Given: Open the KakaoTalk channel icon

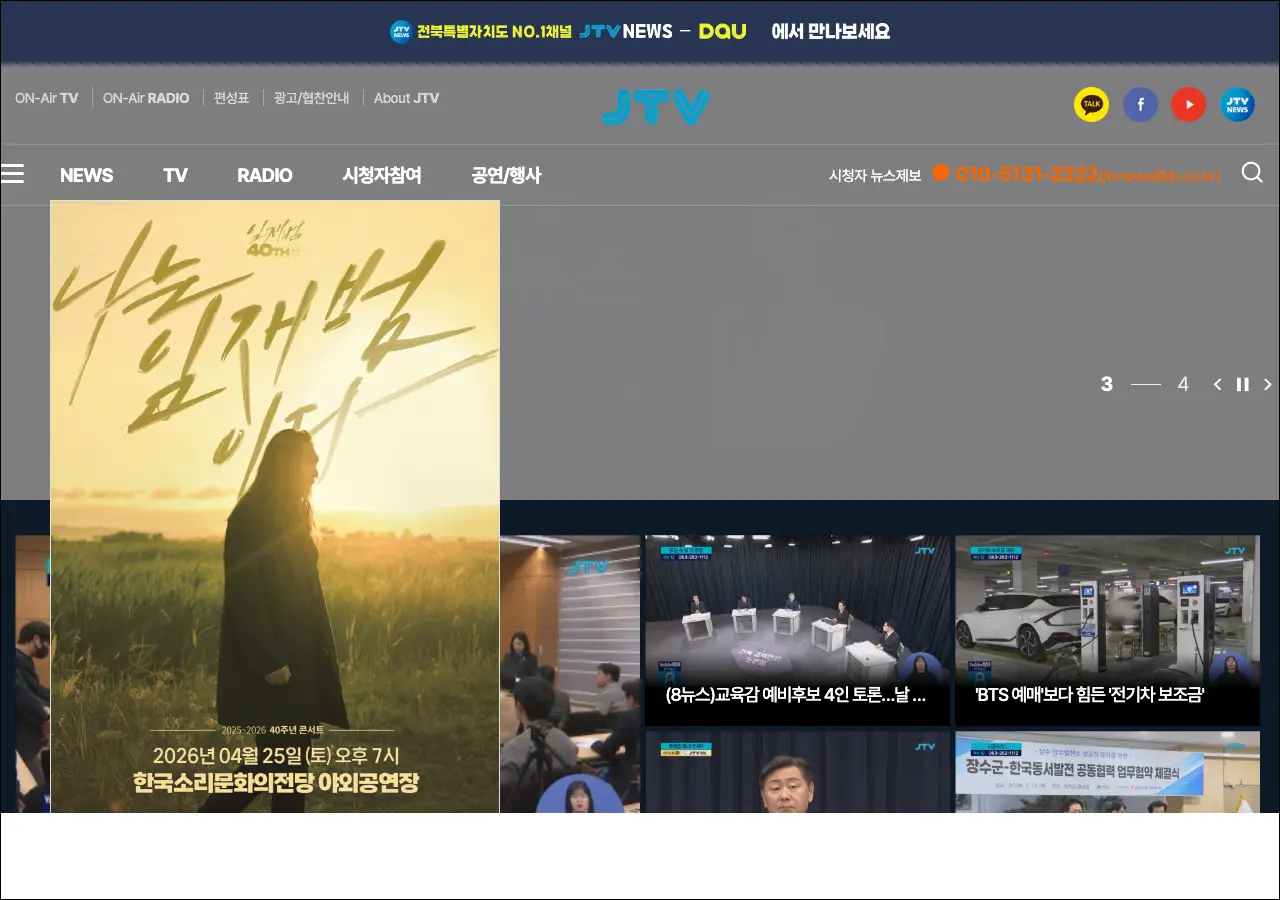Looking at the screenshot, I should pyautogui.click(x=1091, y=104).
